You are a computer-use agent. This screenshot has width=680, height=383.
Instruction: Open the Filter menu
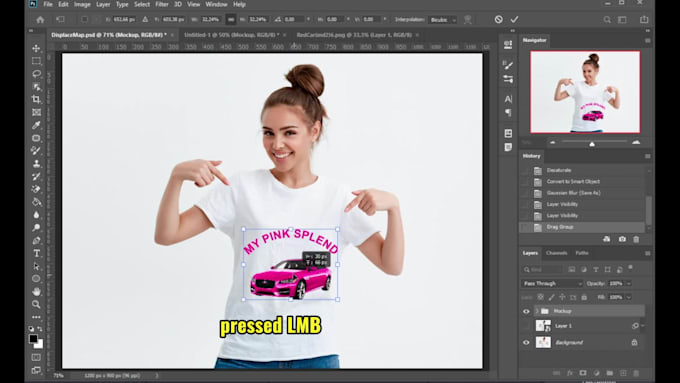point(162,4)
